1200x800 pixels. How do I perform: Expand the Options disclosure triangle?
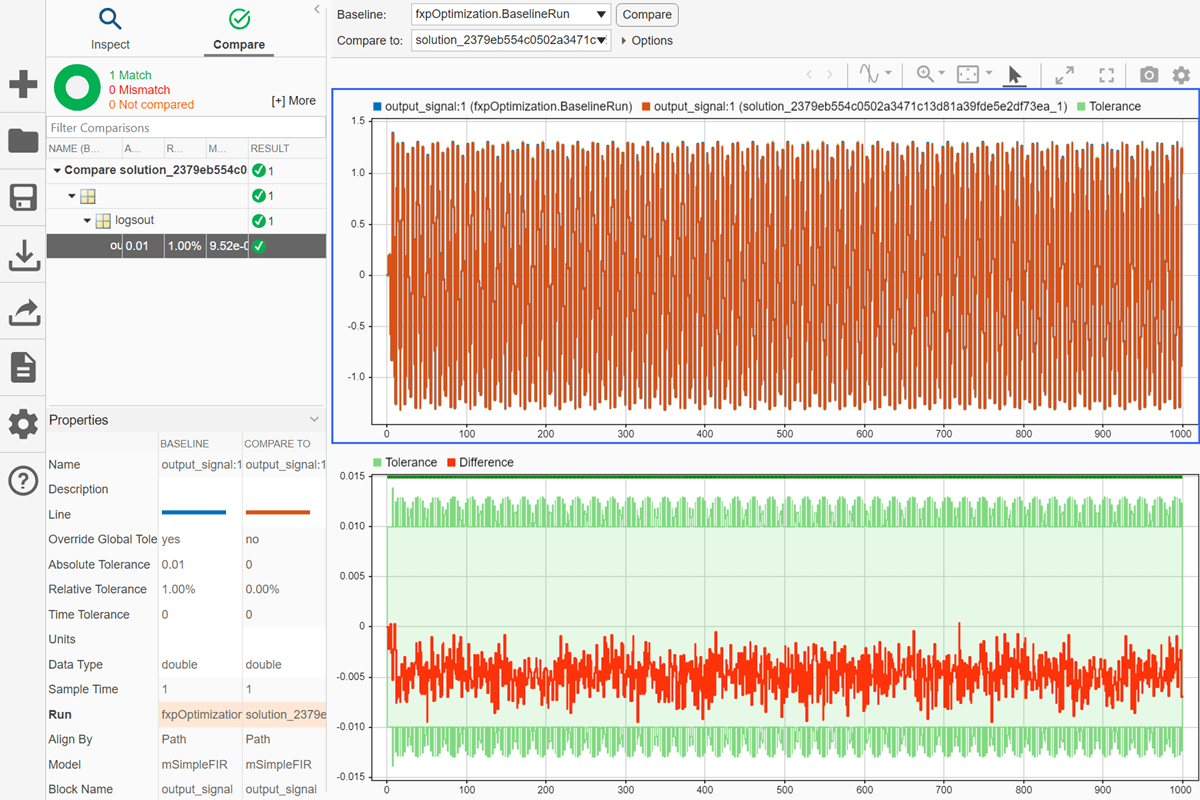pos(624,41)
